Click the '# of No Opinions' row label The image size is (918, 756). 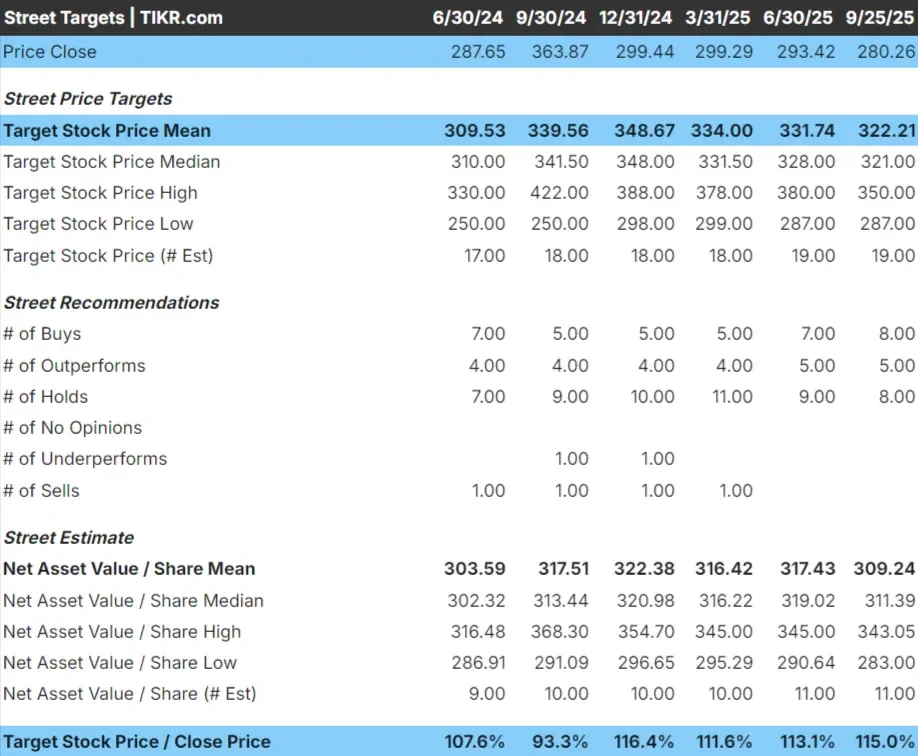pyautogui.click(x=73, y=427)
